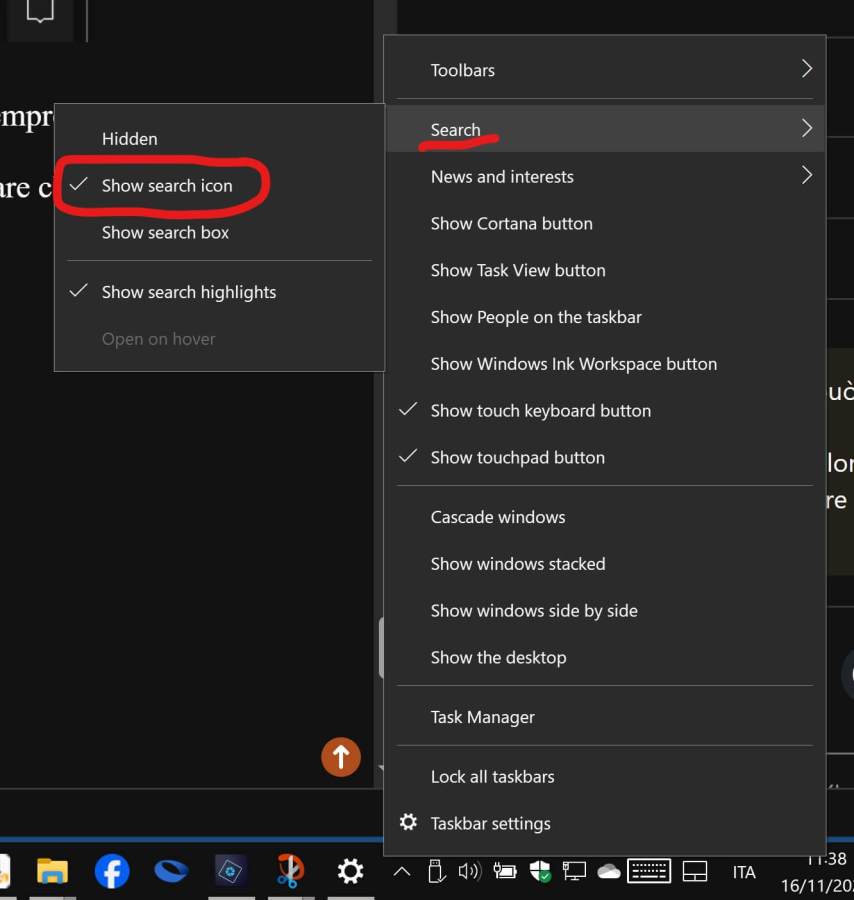Open Task Manager from context menu
The width and height of the screenshot is (854, 900).
[x=482, y=717]
